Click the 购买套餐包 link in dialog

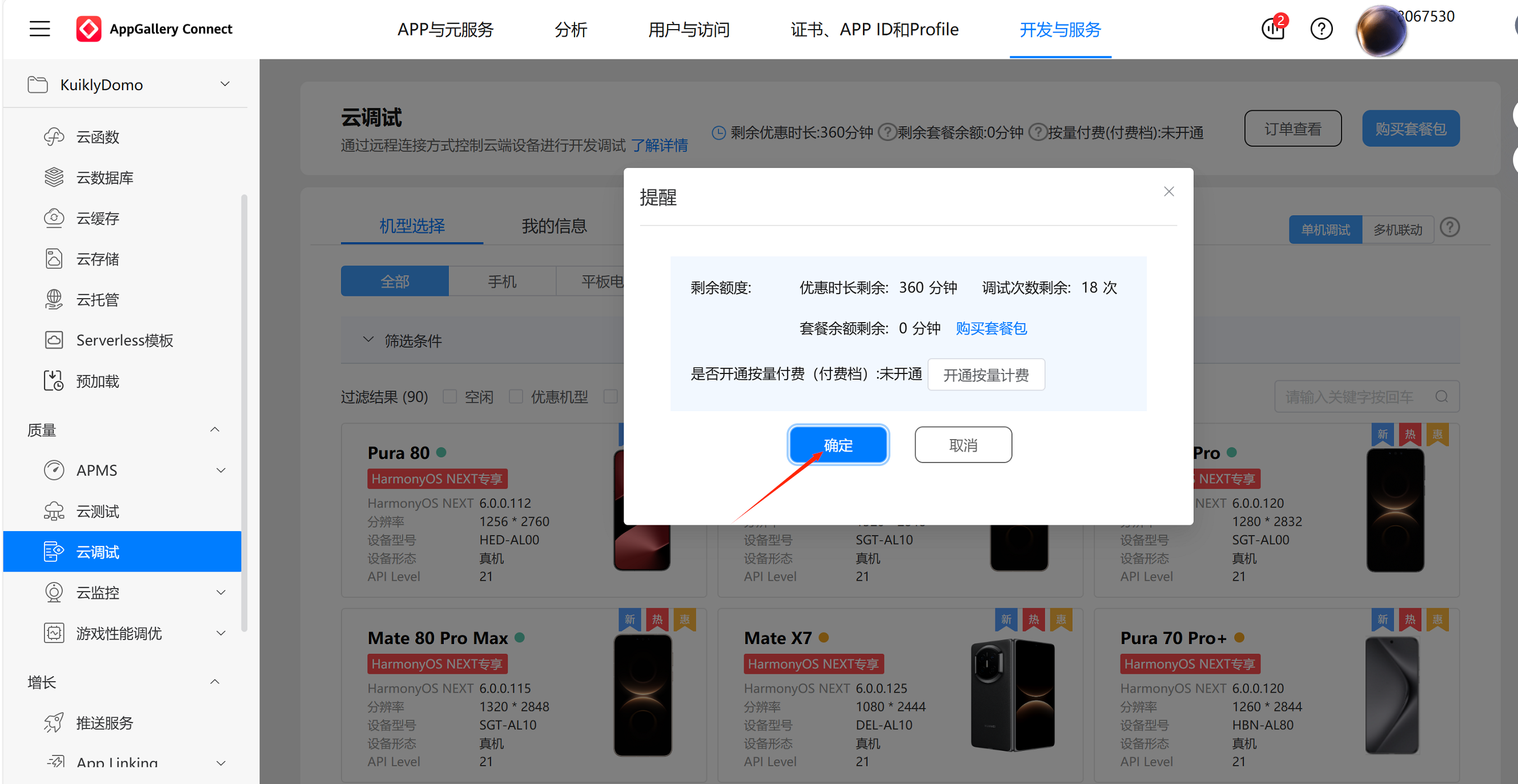(991, 329)
